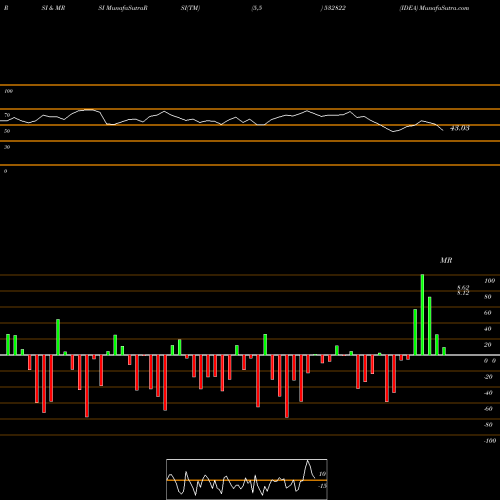Click the SI & MR header text
Image resolution: width=500 pixels, height=500 pixels.
(53, 8)
